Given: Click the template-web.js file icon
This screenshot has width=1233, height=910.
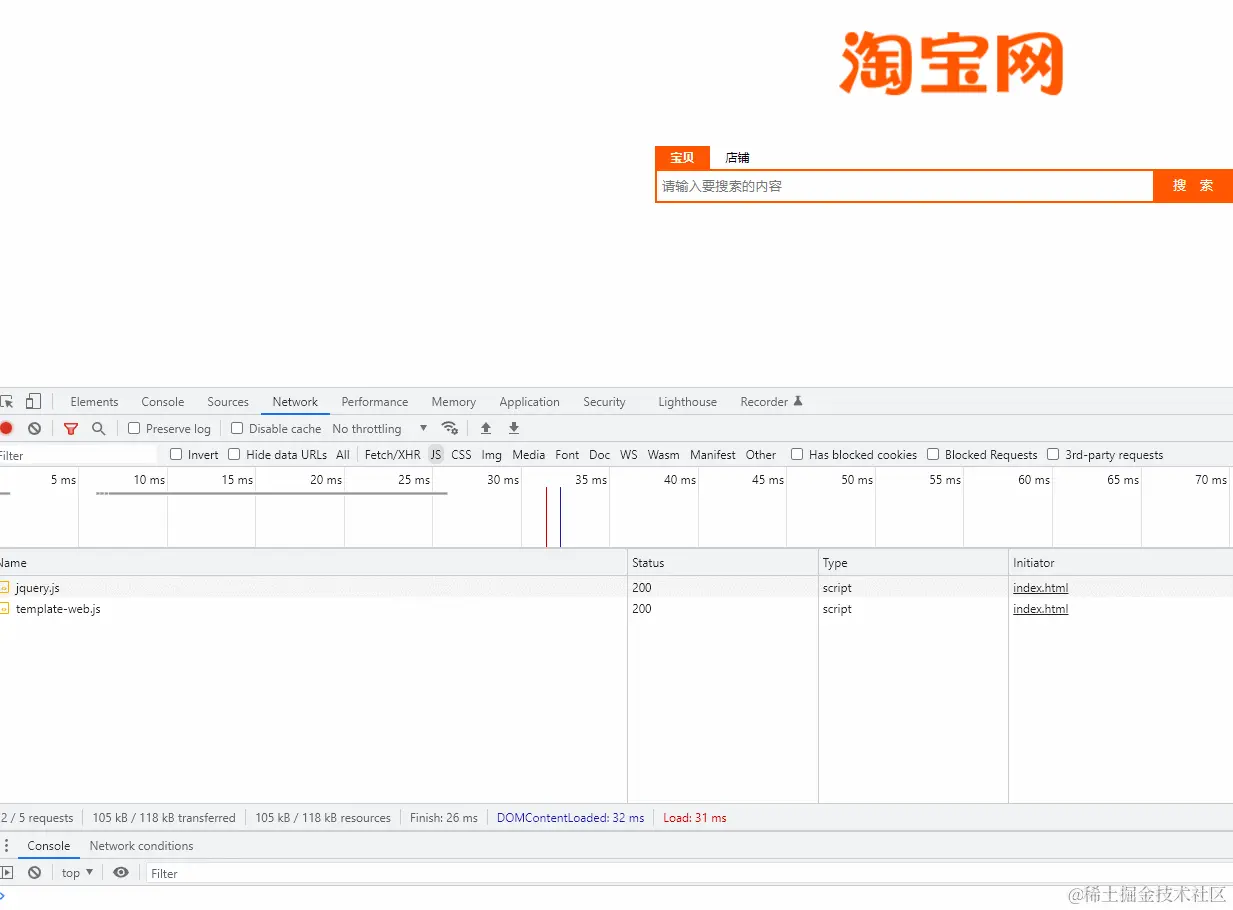Looking at the screenshot, I should (x=5, y=609).
